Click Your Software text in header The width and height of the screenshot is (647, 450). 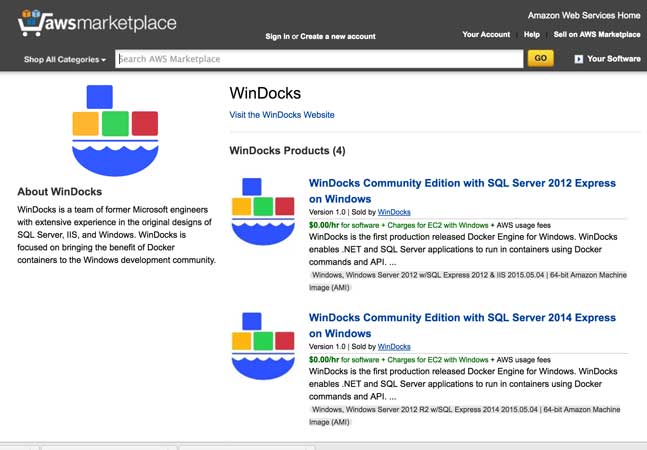[614, 59]
